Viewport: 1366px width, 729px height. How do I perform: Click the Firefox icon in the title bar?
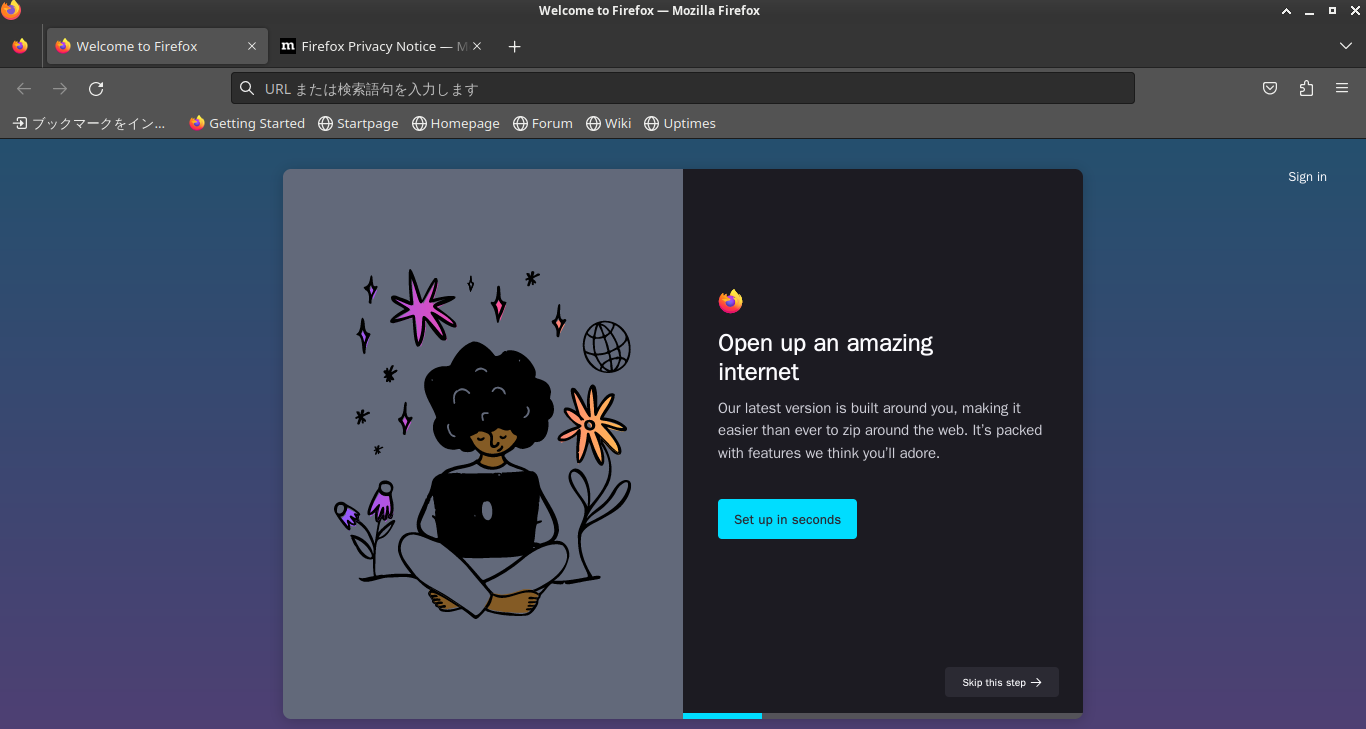[11, 10]
